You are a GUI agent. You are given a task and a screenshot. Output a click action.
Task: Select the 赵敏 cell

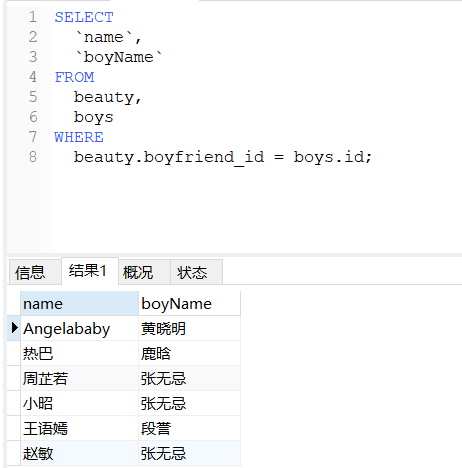(79, 453)
